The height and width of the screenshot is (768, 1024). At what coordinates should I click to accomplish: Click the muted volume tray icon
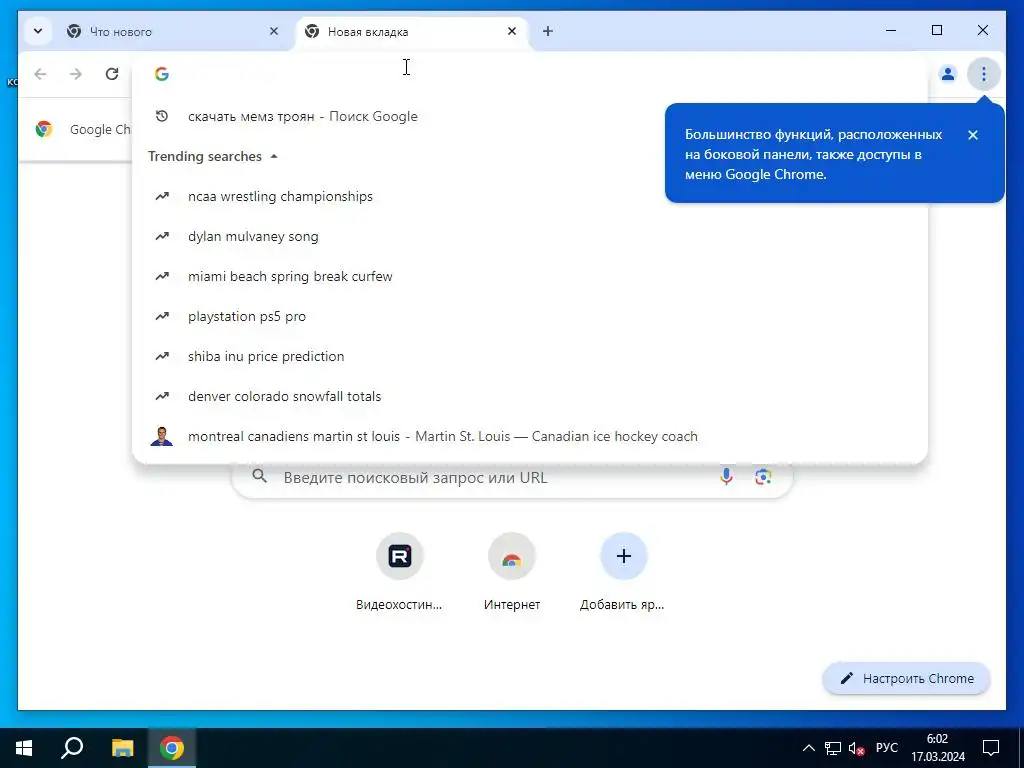click(x=857, y=748)
